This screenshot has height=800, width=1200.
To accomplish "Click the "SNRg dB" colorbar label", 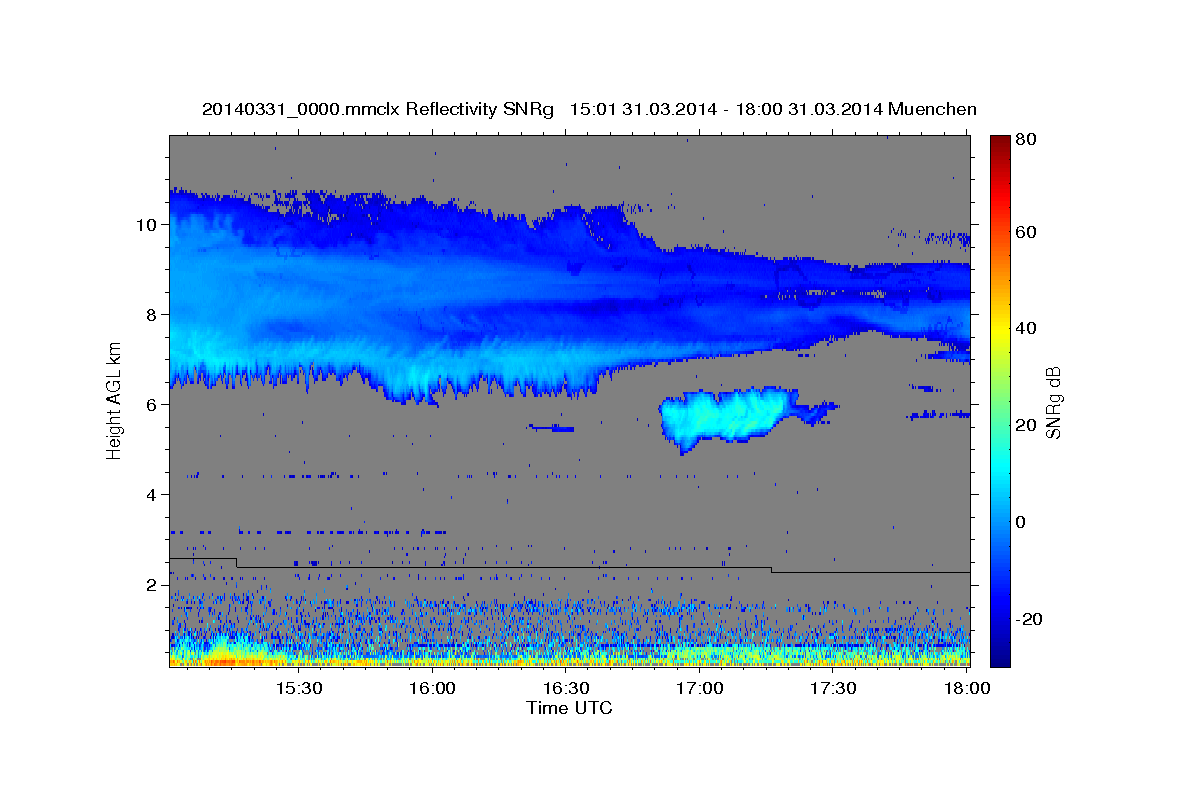I will pyautogui.click(x=1053, y=403).
